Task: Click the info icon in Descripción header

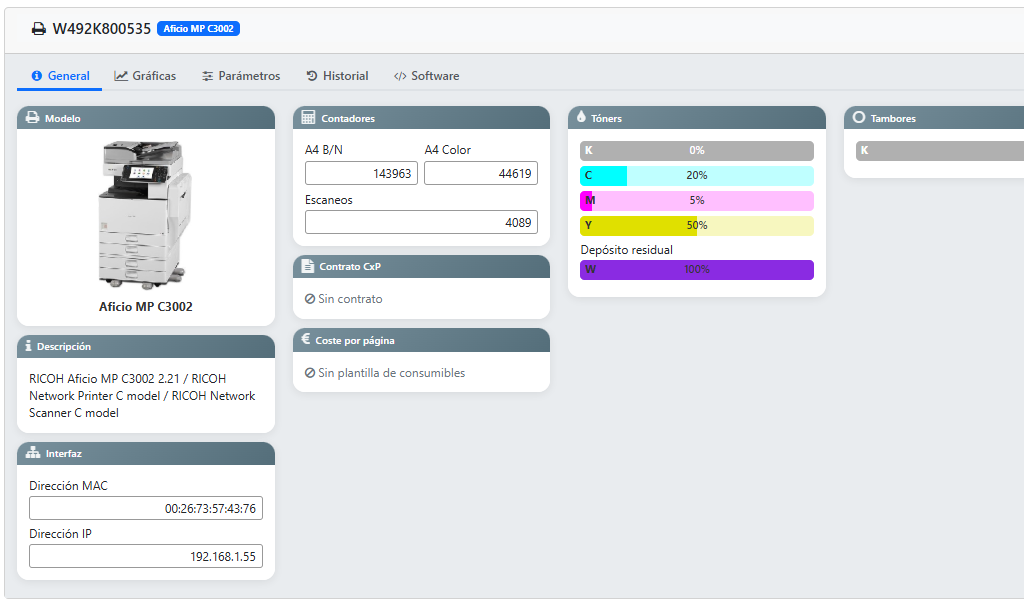Action: 28,345
